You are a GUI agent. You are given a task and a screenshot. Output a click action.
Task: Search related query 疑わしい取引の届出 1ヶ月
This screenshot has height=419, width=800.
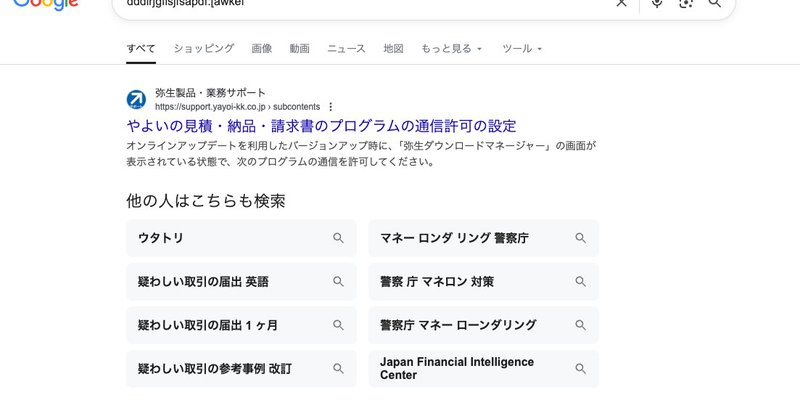coord(241,325)
